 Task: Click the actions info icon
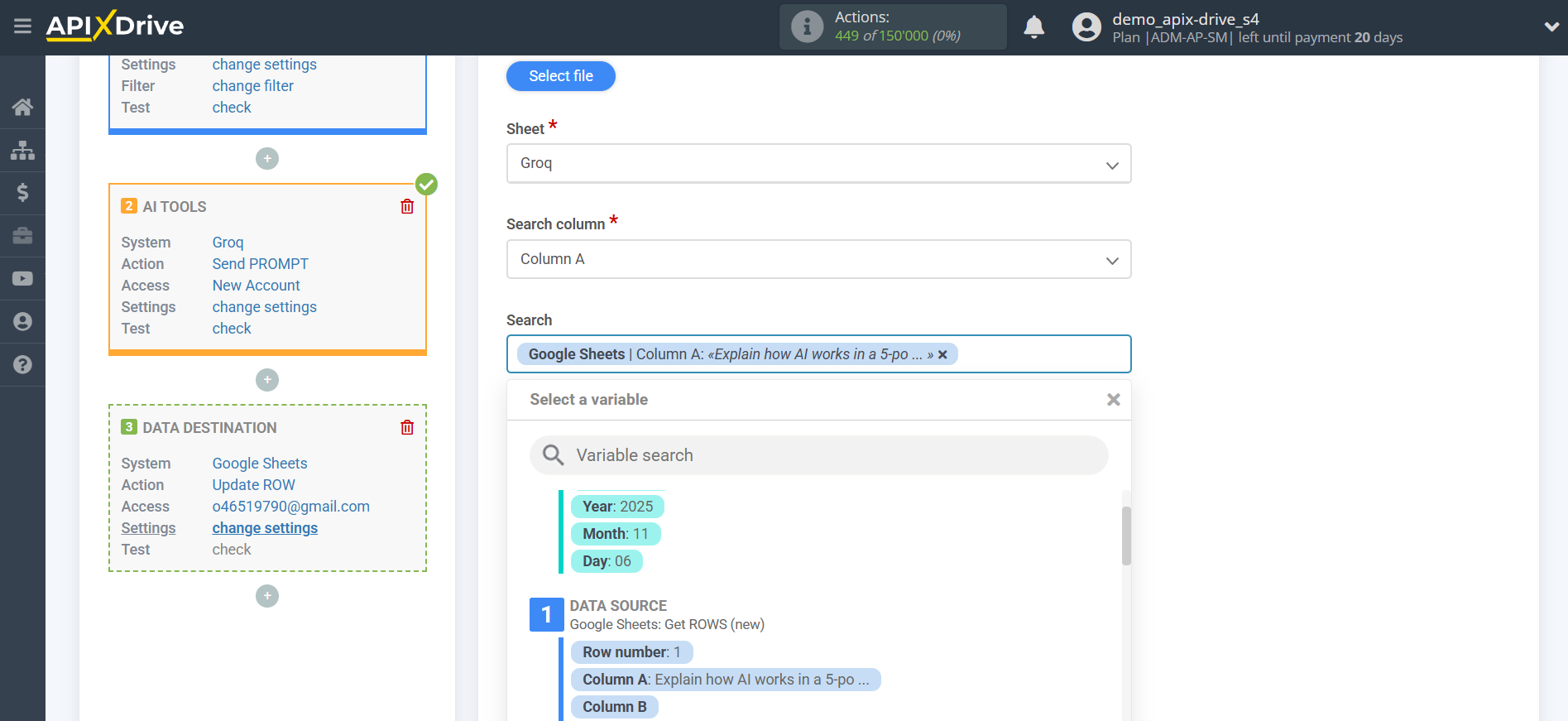[807, 26]
